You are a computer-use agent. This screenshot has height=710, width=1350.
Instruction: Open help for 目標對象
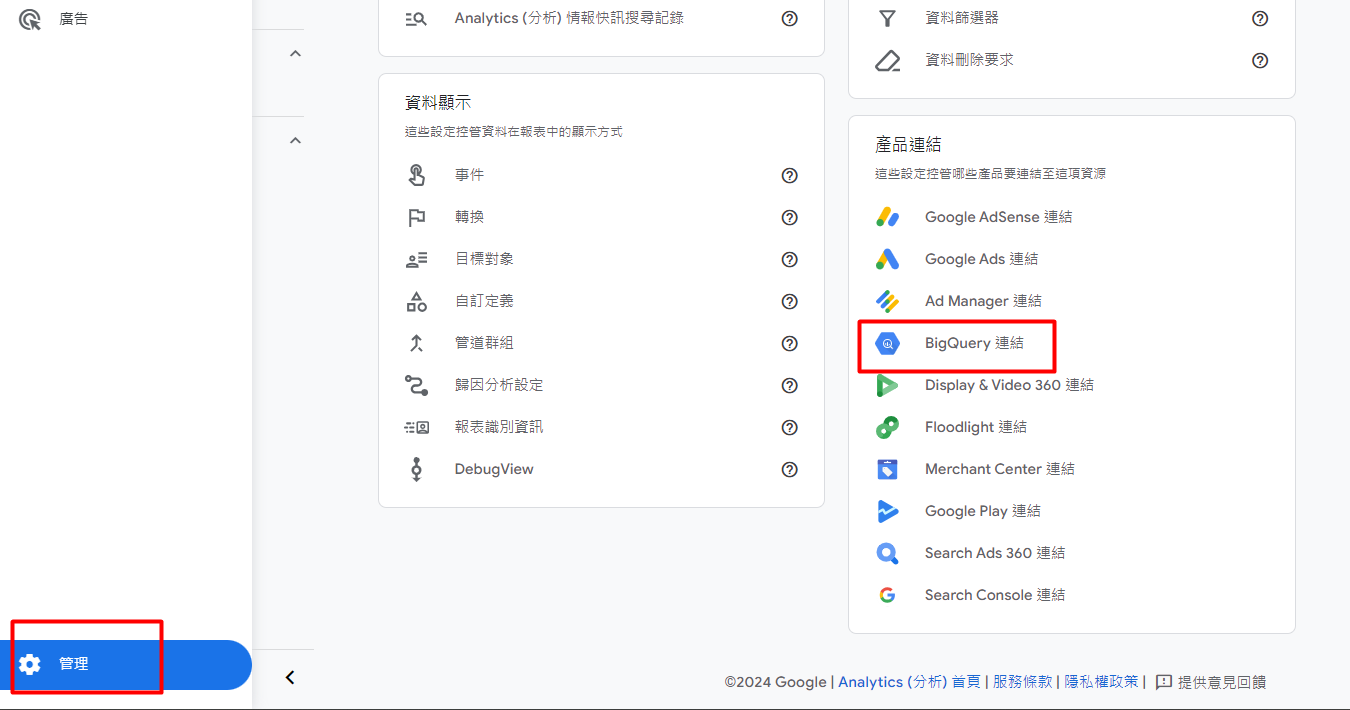tap(790, 259)
